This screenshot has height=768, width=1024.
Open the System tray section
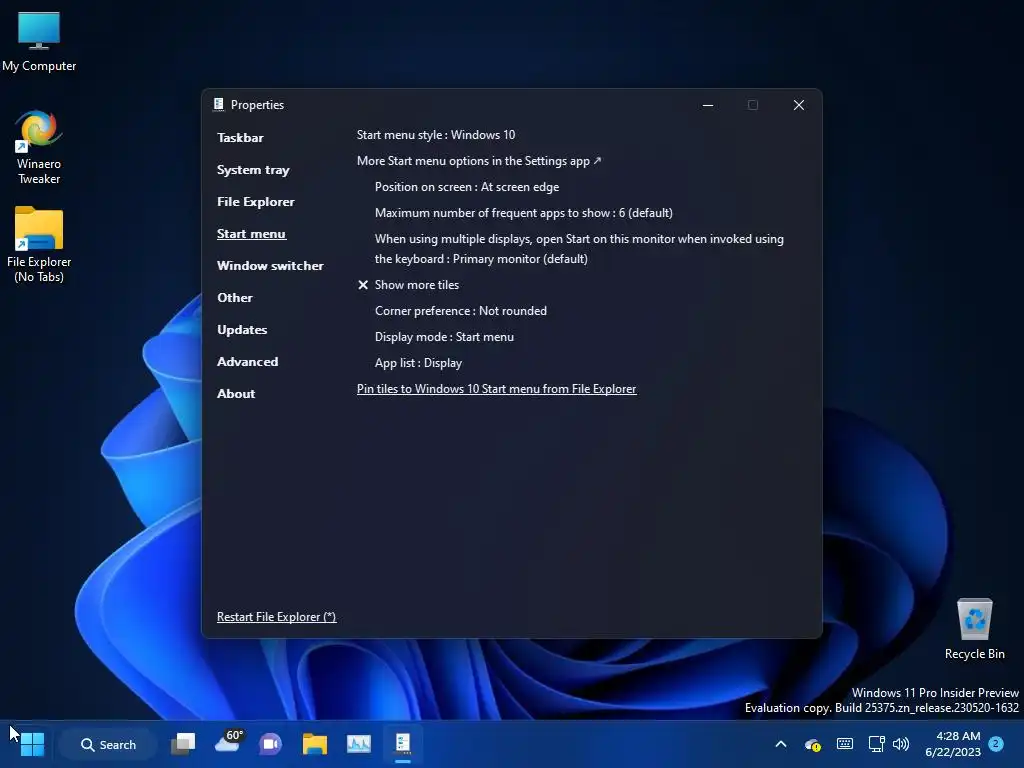253,170
